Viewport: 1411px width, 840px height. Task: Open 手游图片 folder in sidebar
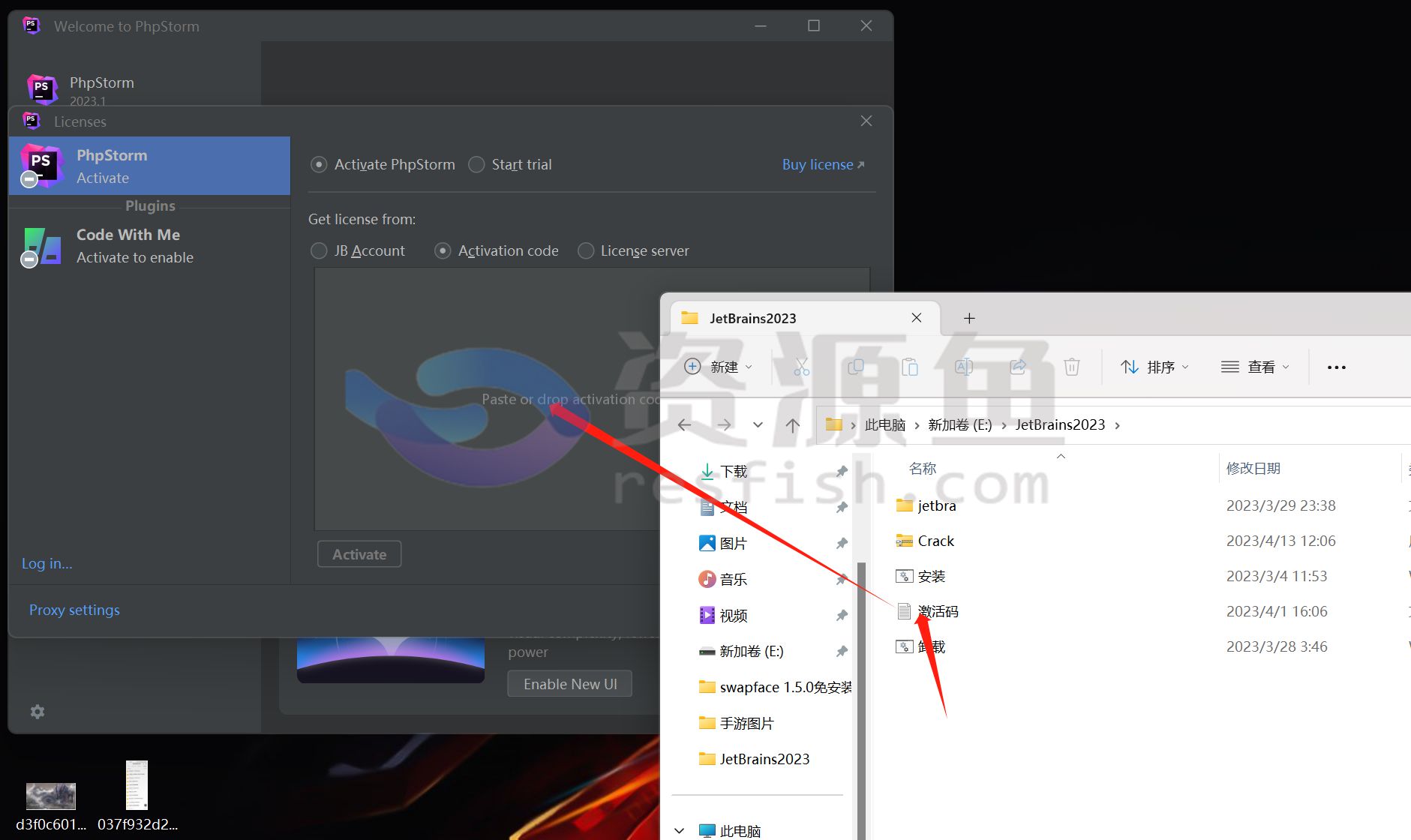click(x=736, y=723)
